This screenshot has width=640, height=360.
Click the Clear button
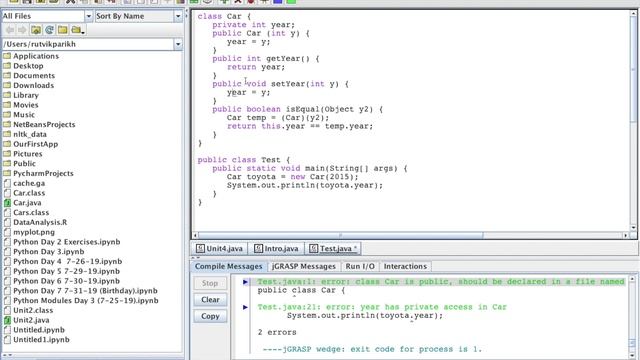(210, 300)
